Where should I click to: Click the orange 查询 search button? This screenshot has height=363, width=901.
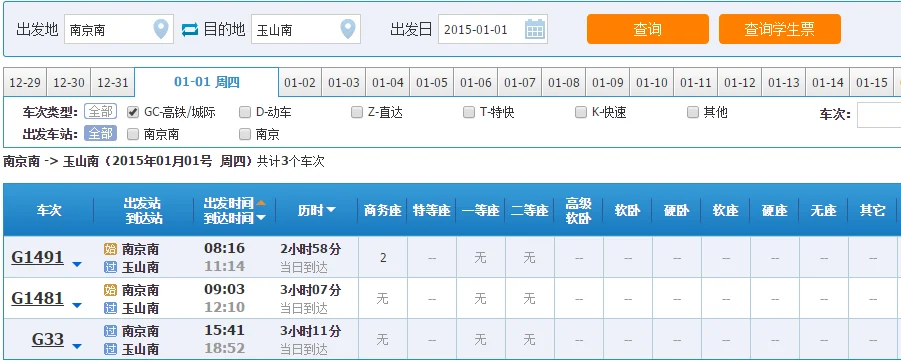[x=648, y=29]
